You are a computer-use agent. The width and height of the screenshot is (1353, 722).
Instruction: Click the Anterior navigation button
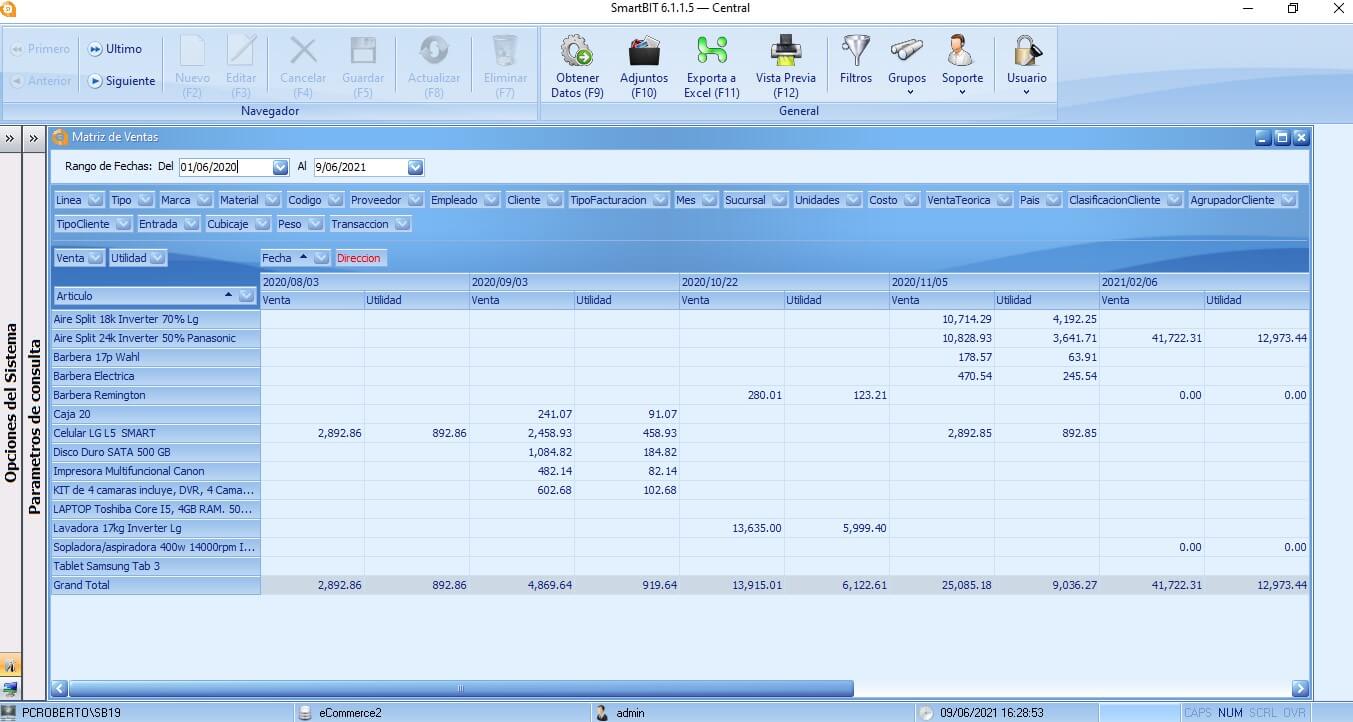40,81
